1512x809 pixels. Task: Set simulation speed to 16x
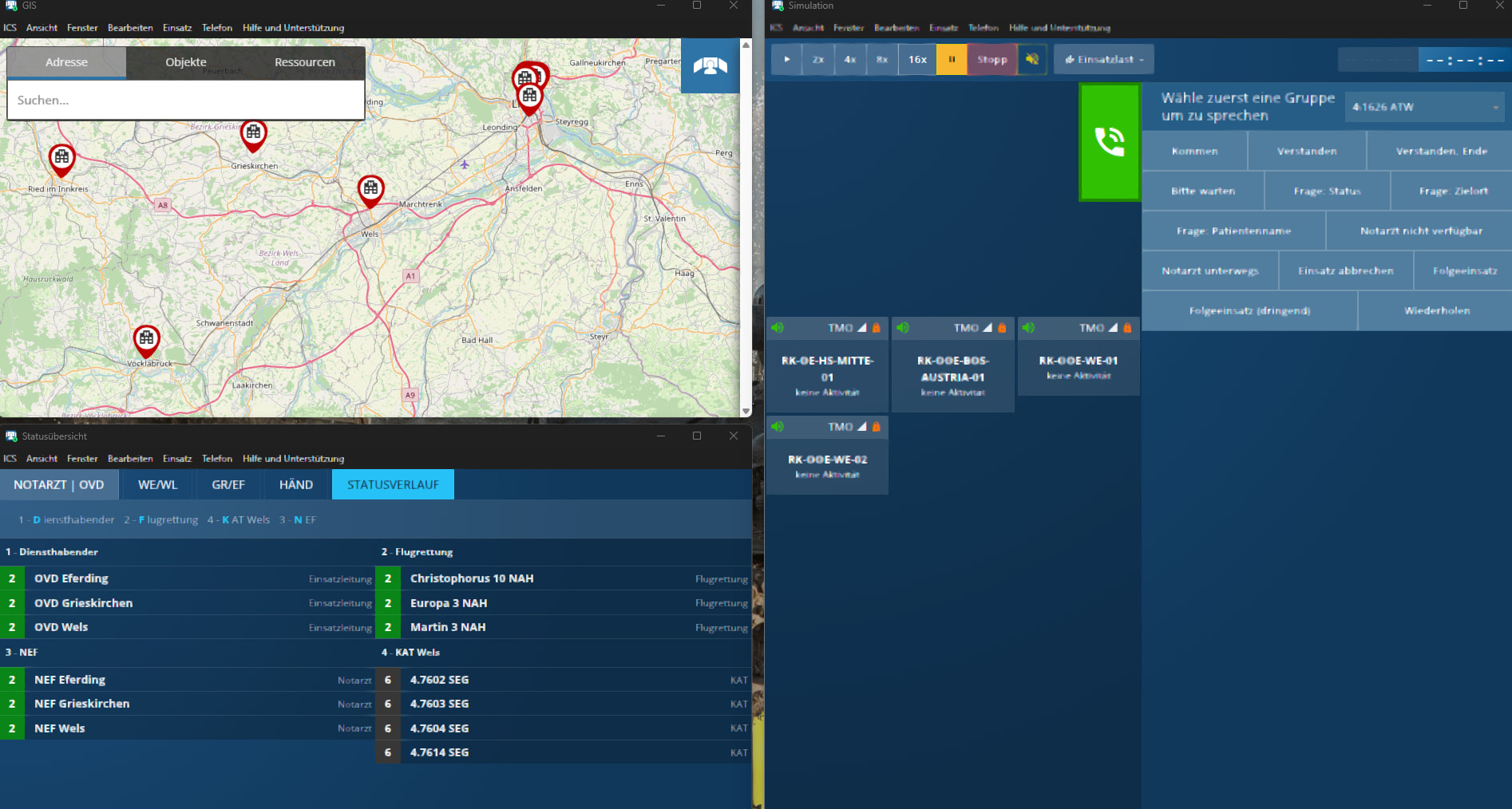(x=917, y=60)
